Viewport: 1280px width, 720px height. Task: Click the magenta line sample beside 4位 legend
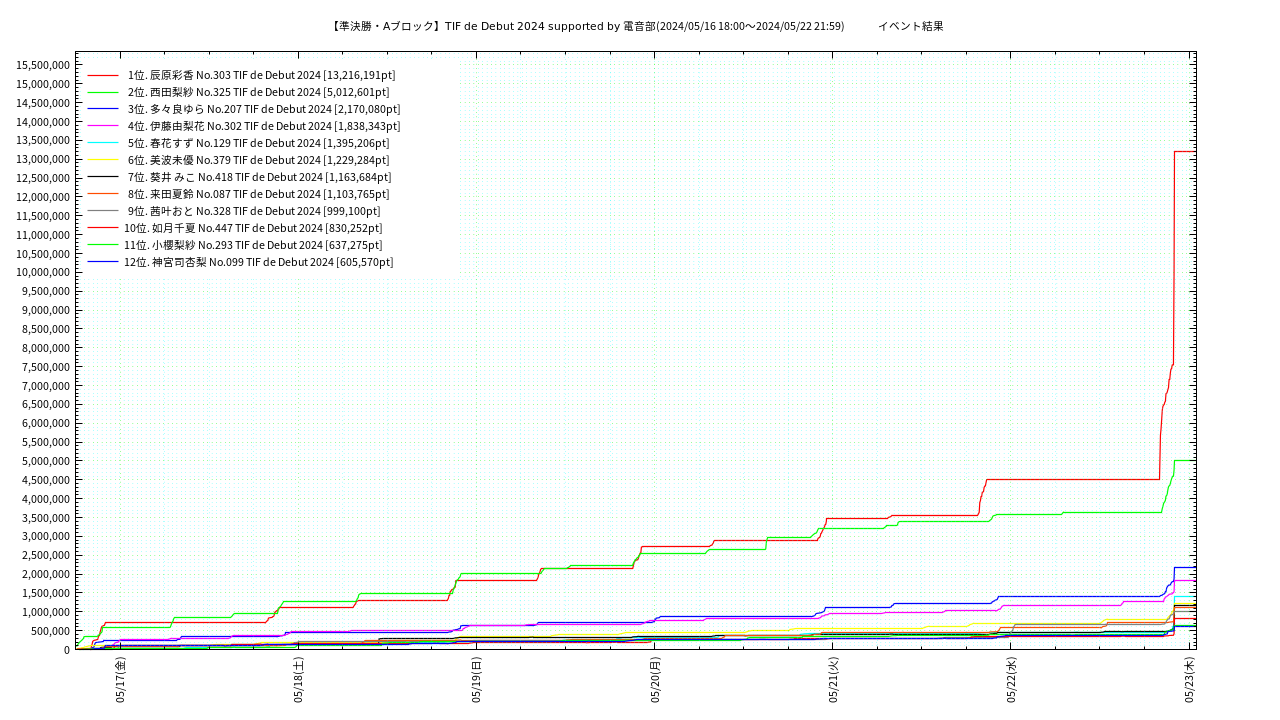(x=103, y=126)
